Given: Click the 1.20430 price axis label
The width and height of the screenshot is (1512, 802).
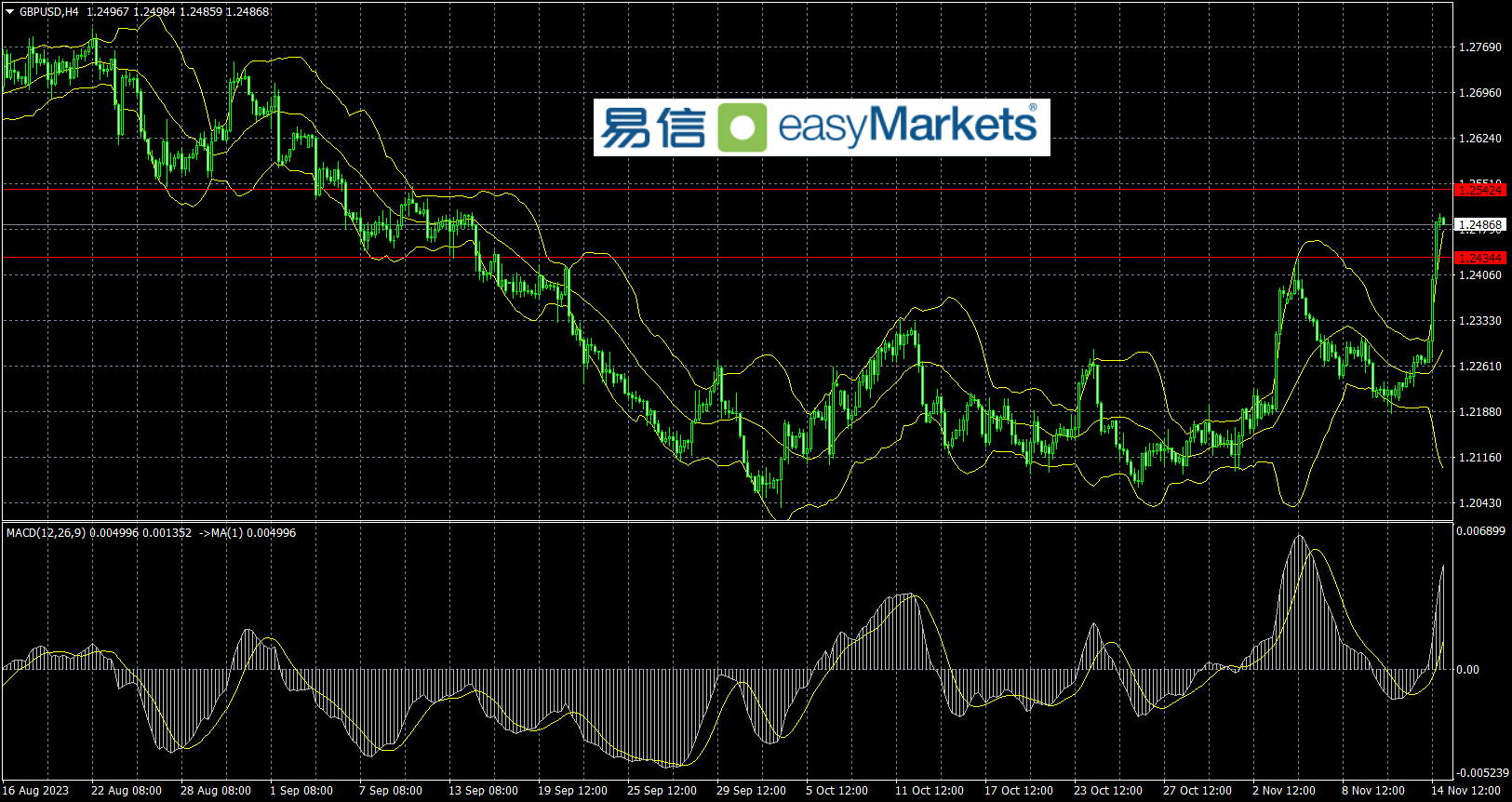Looking at the screenshot, I should (1480, 503).
